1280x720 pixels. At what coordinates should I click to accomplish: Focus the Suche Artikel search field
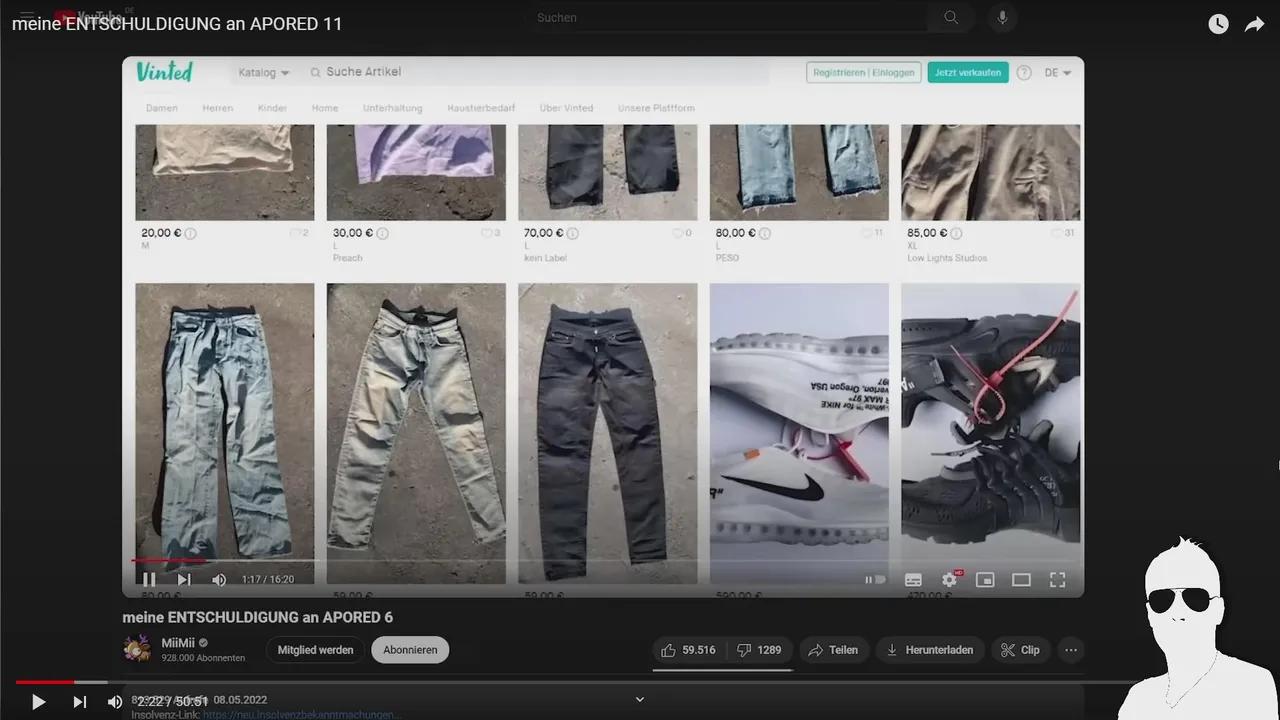pyautogui.click(x=538, y=72)
